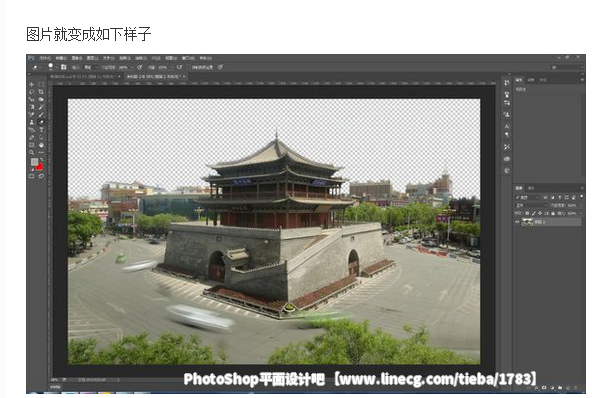Select the Hand tool
The image size is (592, 398).
41,145
